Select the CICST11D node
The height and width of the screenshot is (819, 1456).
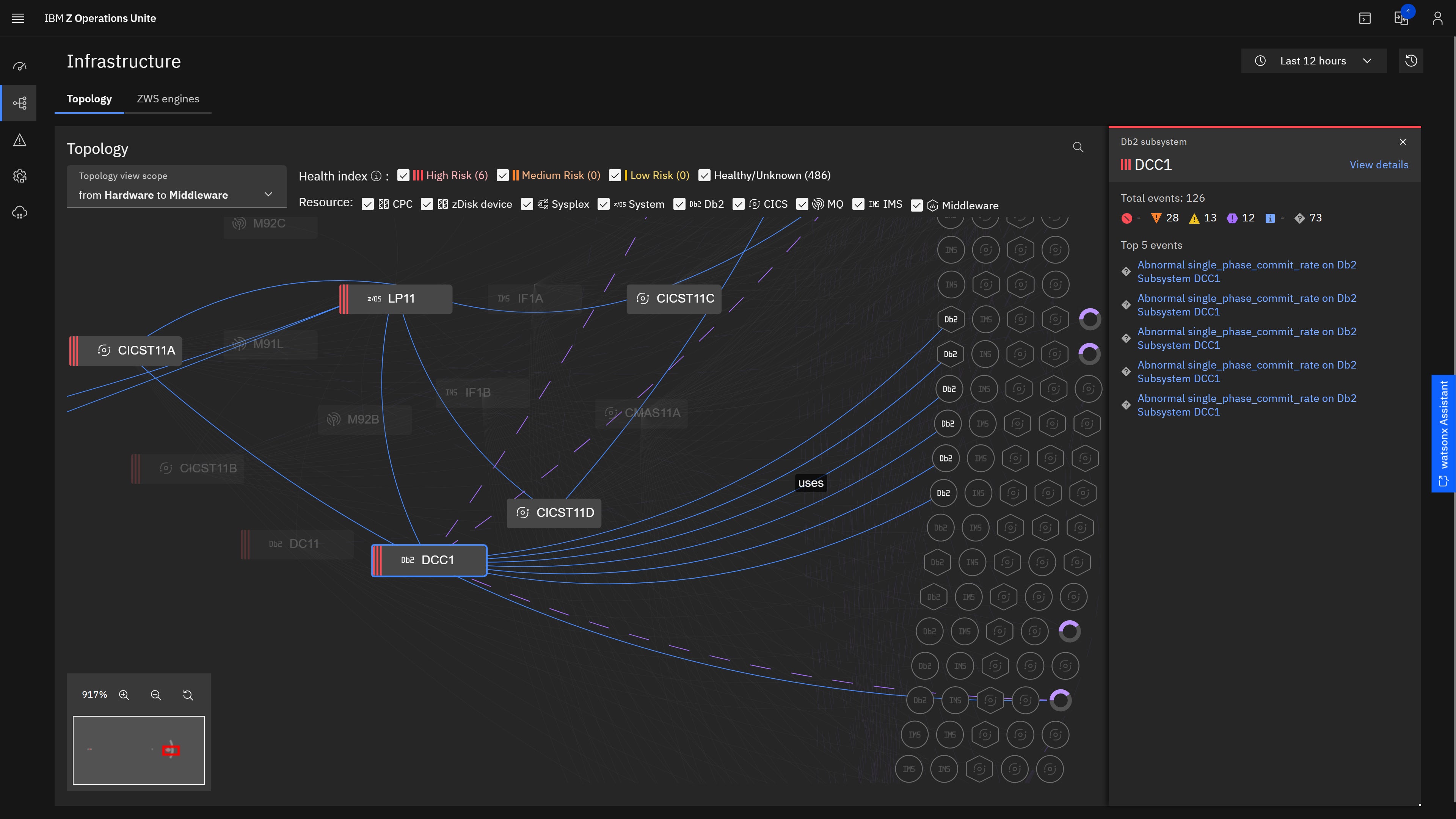coord(554,513)
